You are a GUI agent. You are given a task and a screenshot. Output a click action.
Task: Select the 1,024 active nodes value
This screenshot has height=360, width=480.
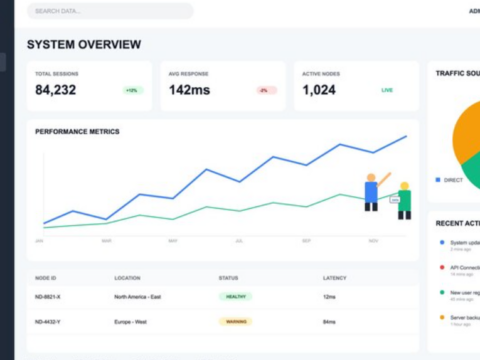click(x=319, y=90)
